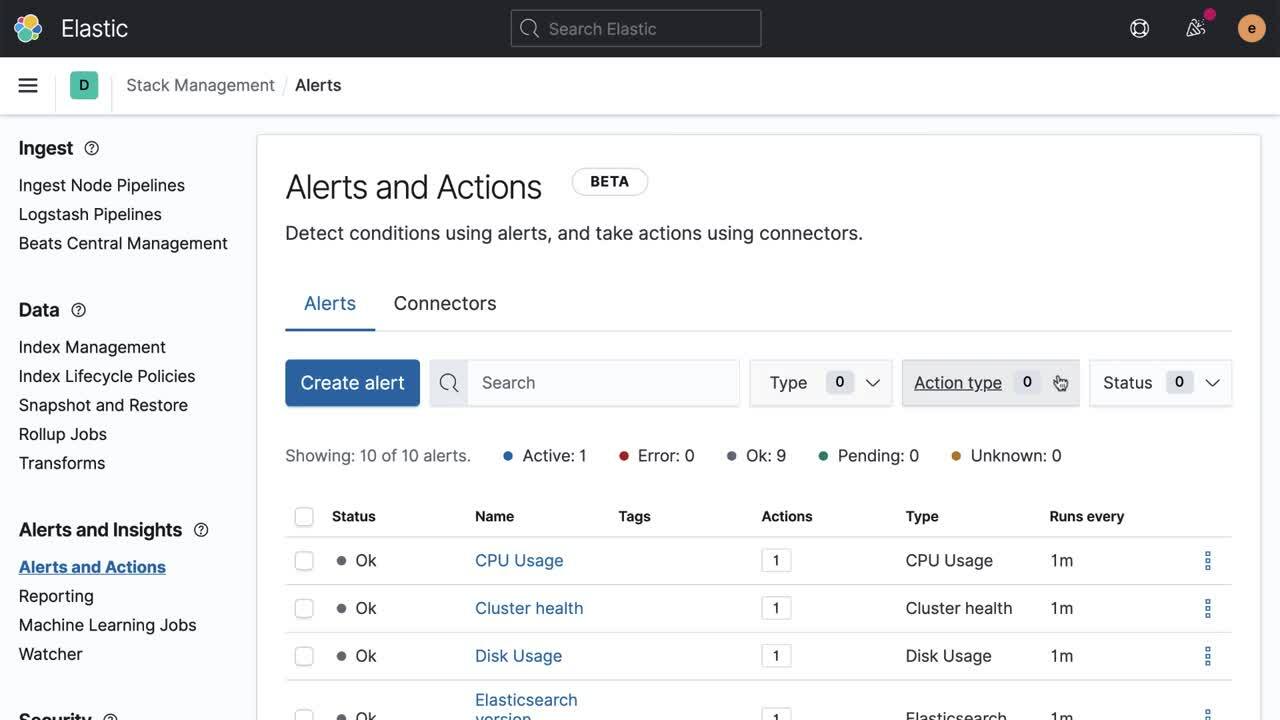Click the Actions count badge for CPU Usage
Image resolution: width=1280 pixels, height=720 pixels.
coord(776,561)
